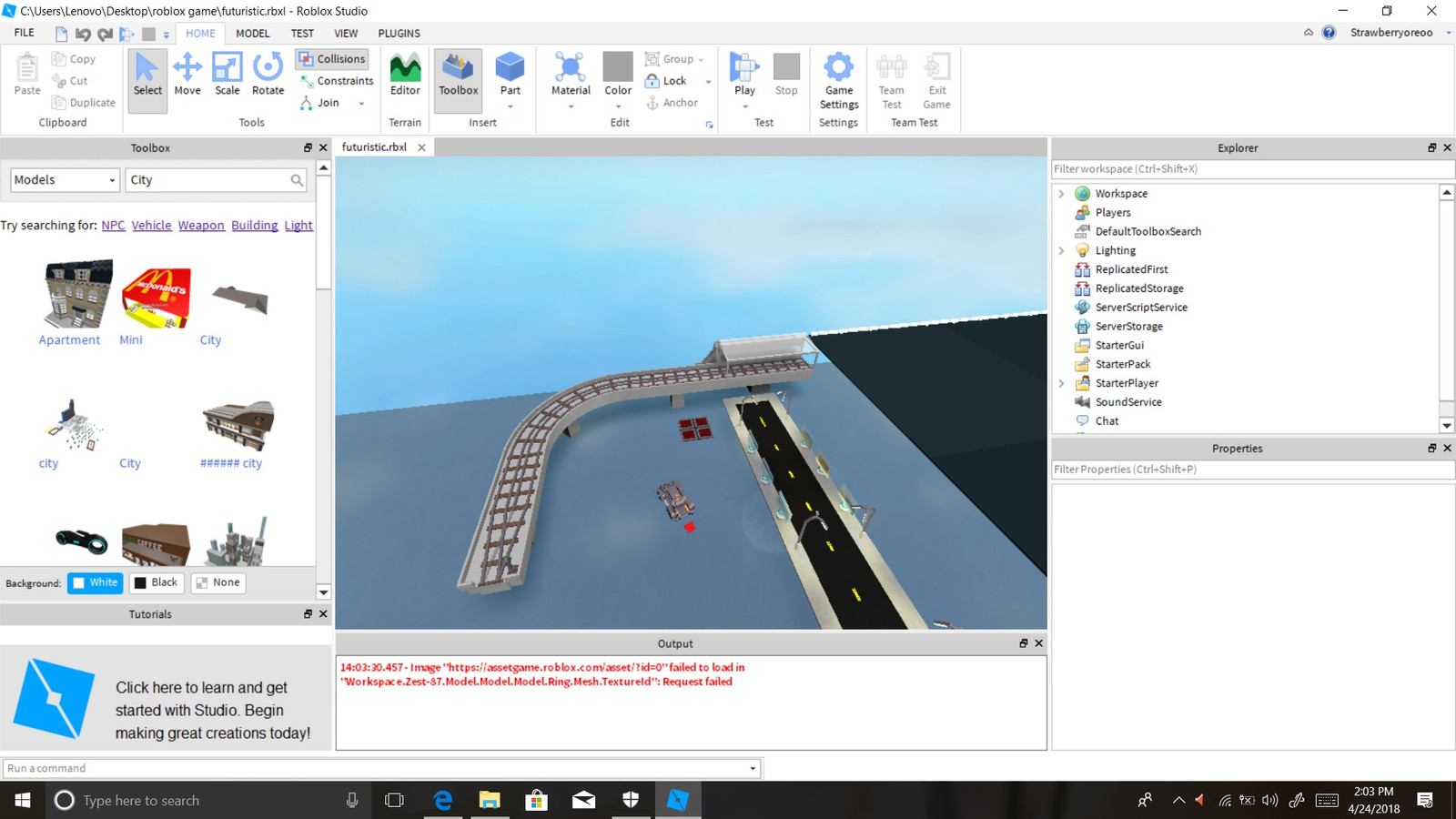Click the Weapon search suggestion link
Image resolution: width=1456 pixels, height=819 pixels.
click(x=201, y=226)
